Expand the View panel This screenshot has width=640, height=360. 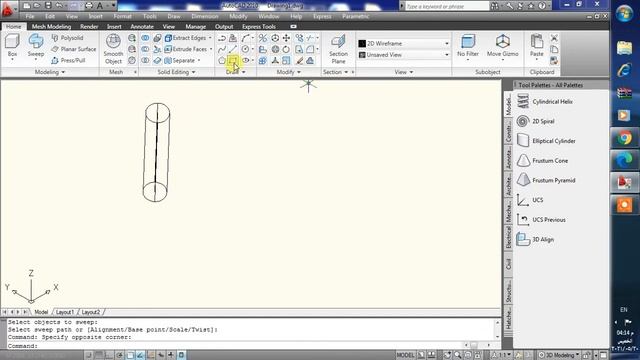404,72
